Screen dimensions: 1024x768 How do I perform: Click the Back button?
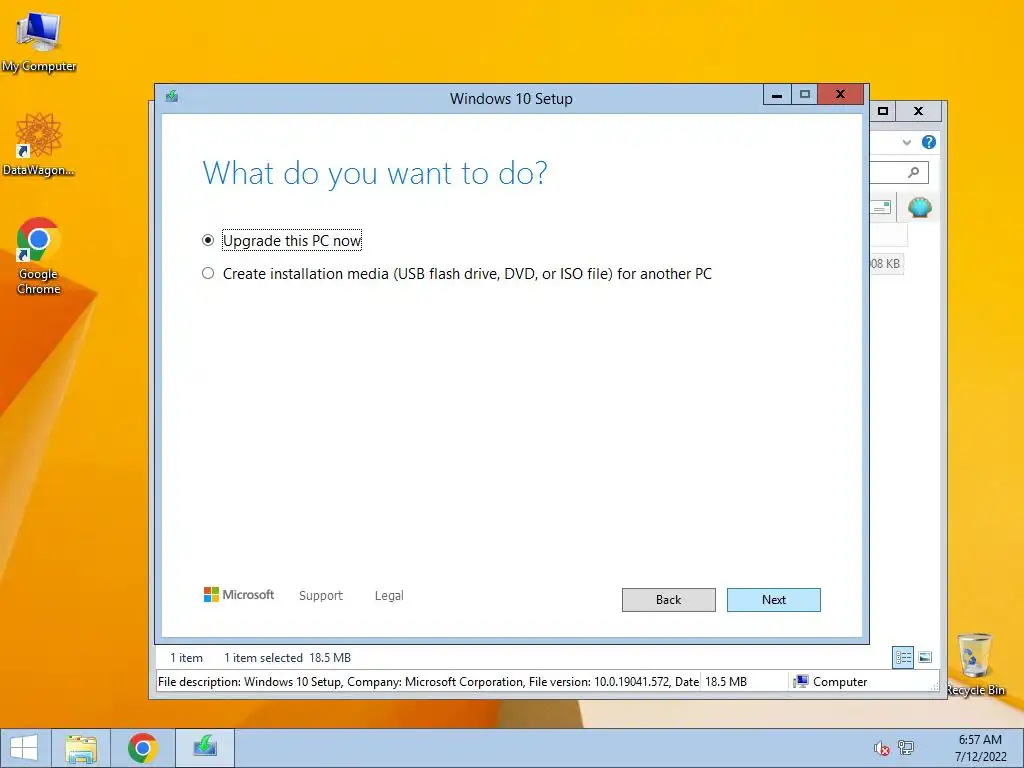point(668,600)
